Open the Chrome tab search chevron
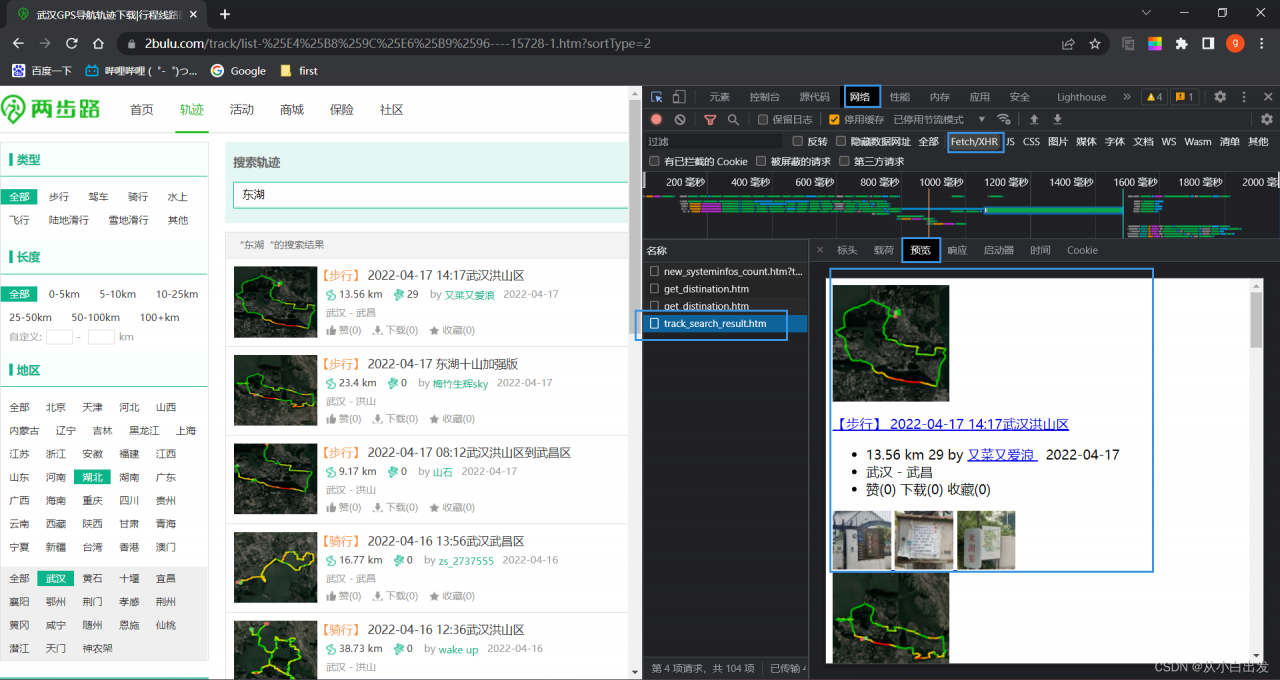Viewport: 1280px width, 680px height. click(1147, 14)
